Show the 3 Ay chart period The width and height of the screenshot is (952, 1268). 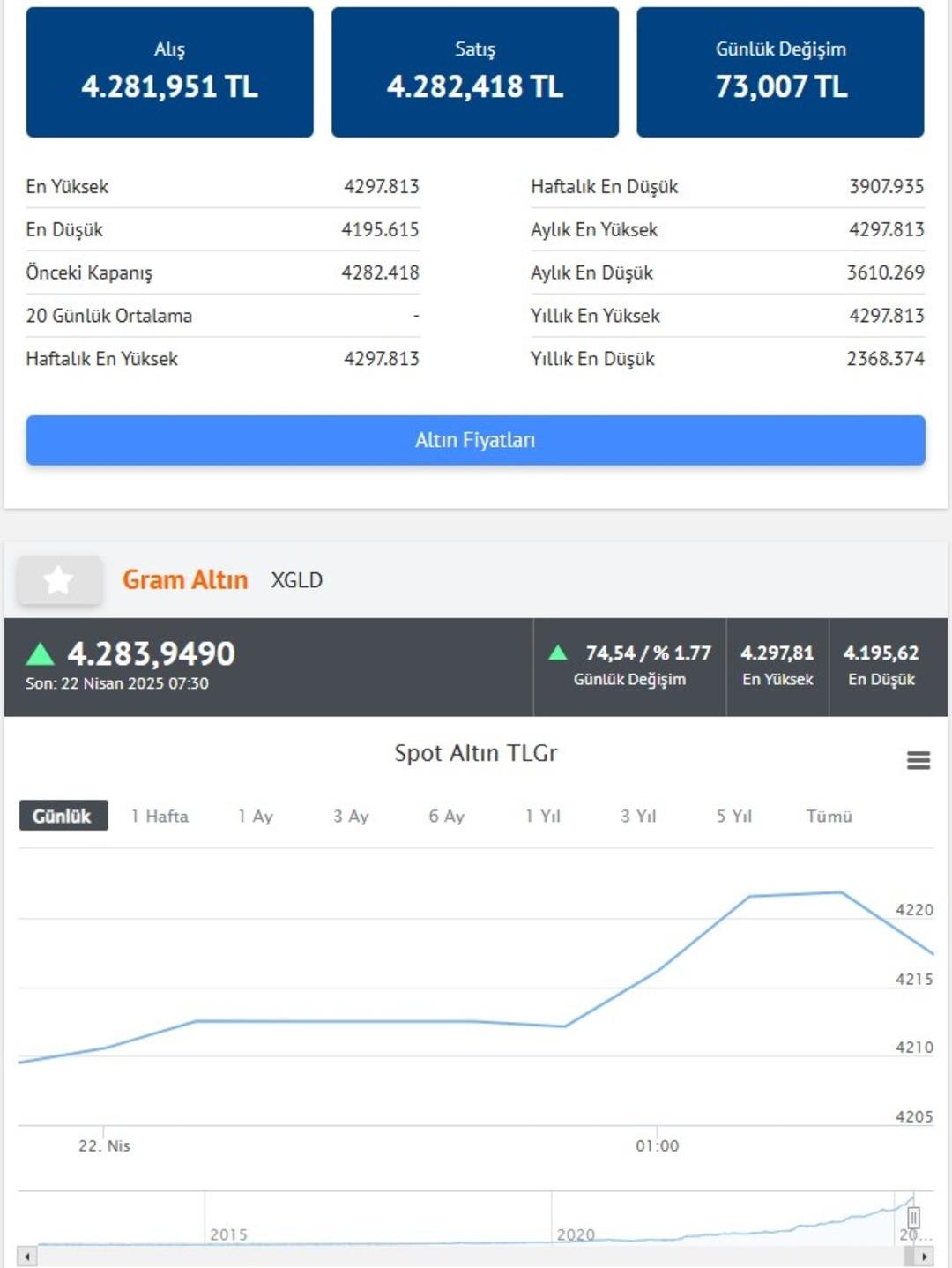pos(351,816)
